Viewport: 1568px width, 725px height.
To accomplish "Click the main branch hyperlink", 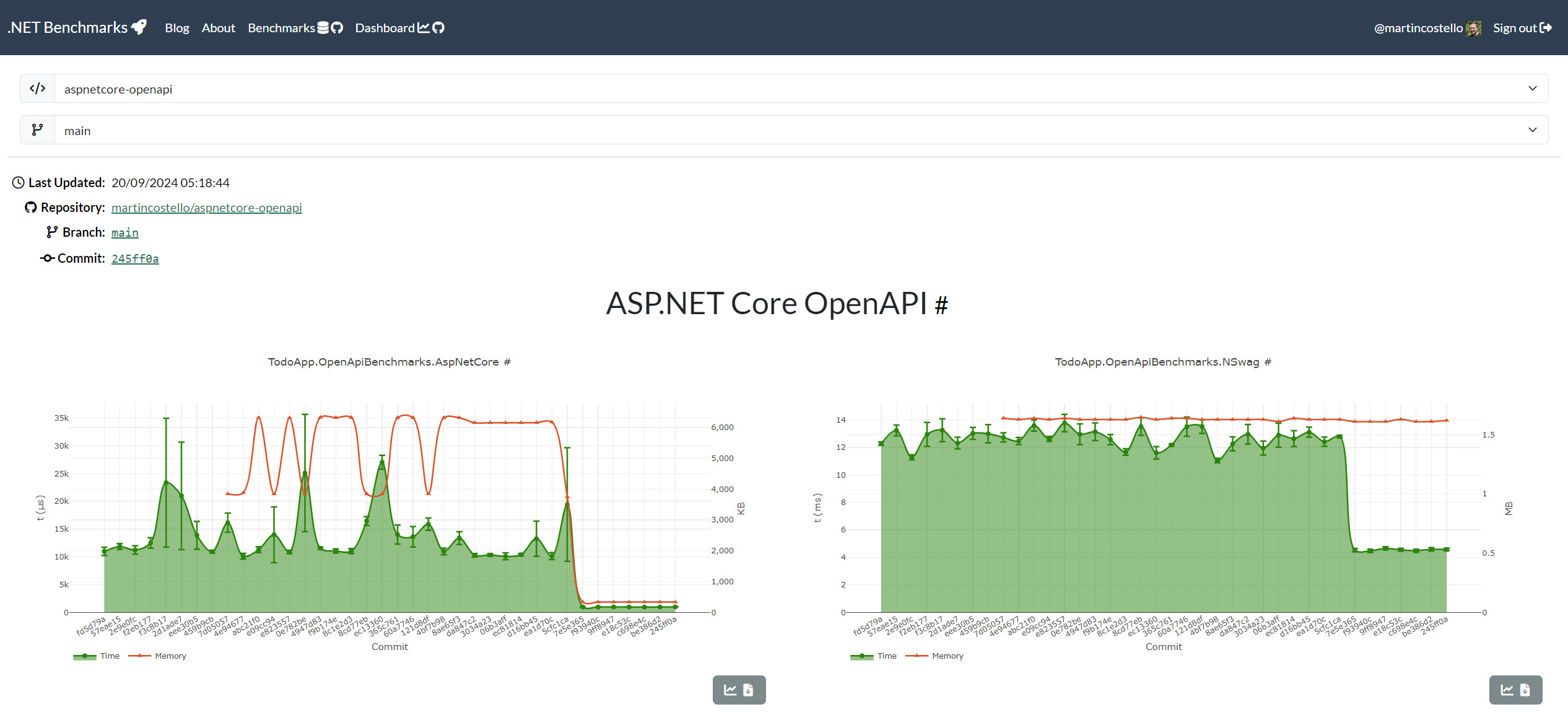I will pos(124,232).
